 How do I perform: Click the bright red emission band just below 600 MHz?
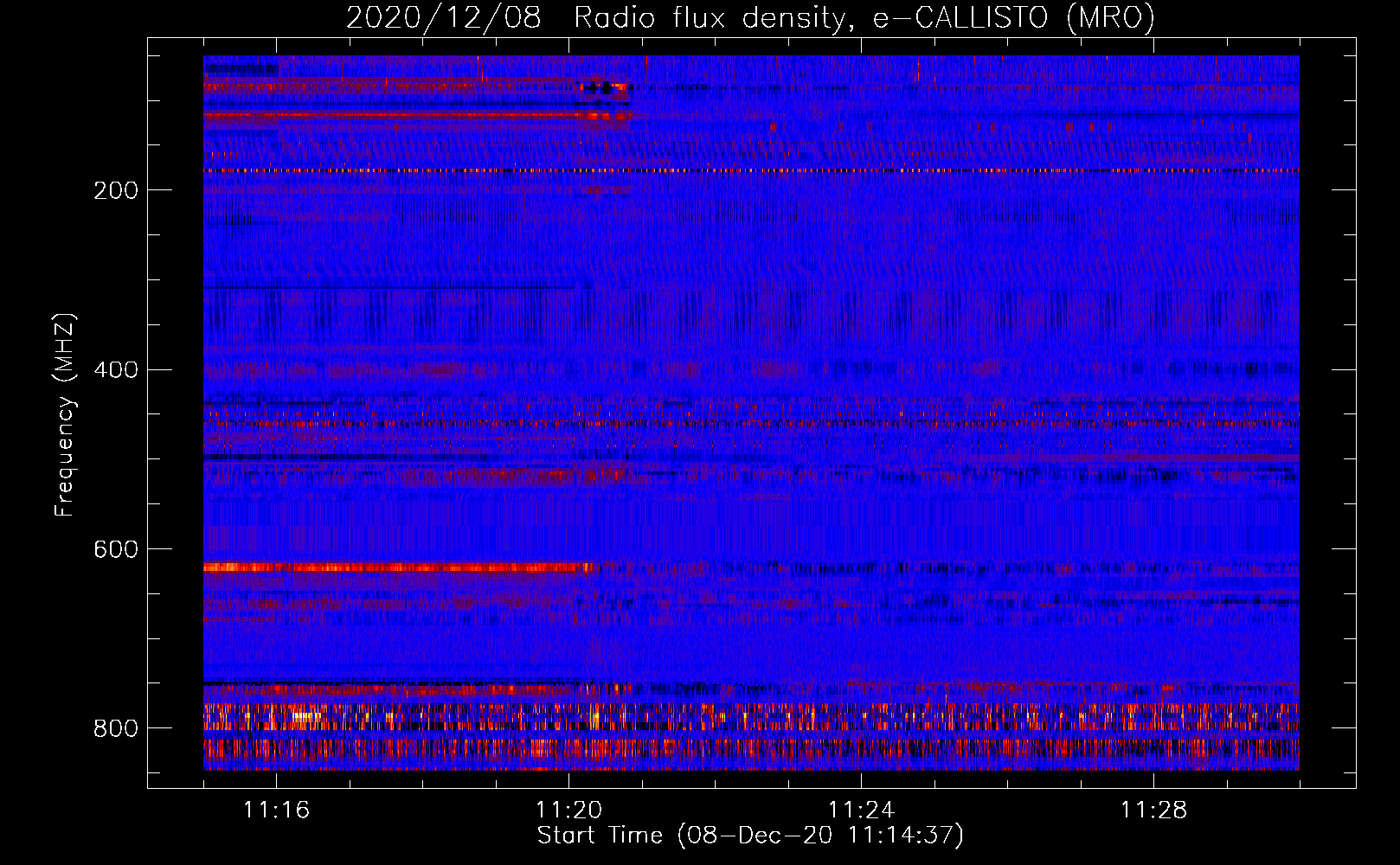[399, 568]
